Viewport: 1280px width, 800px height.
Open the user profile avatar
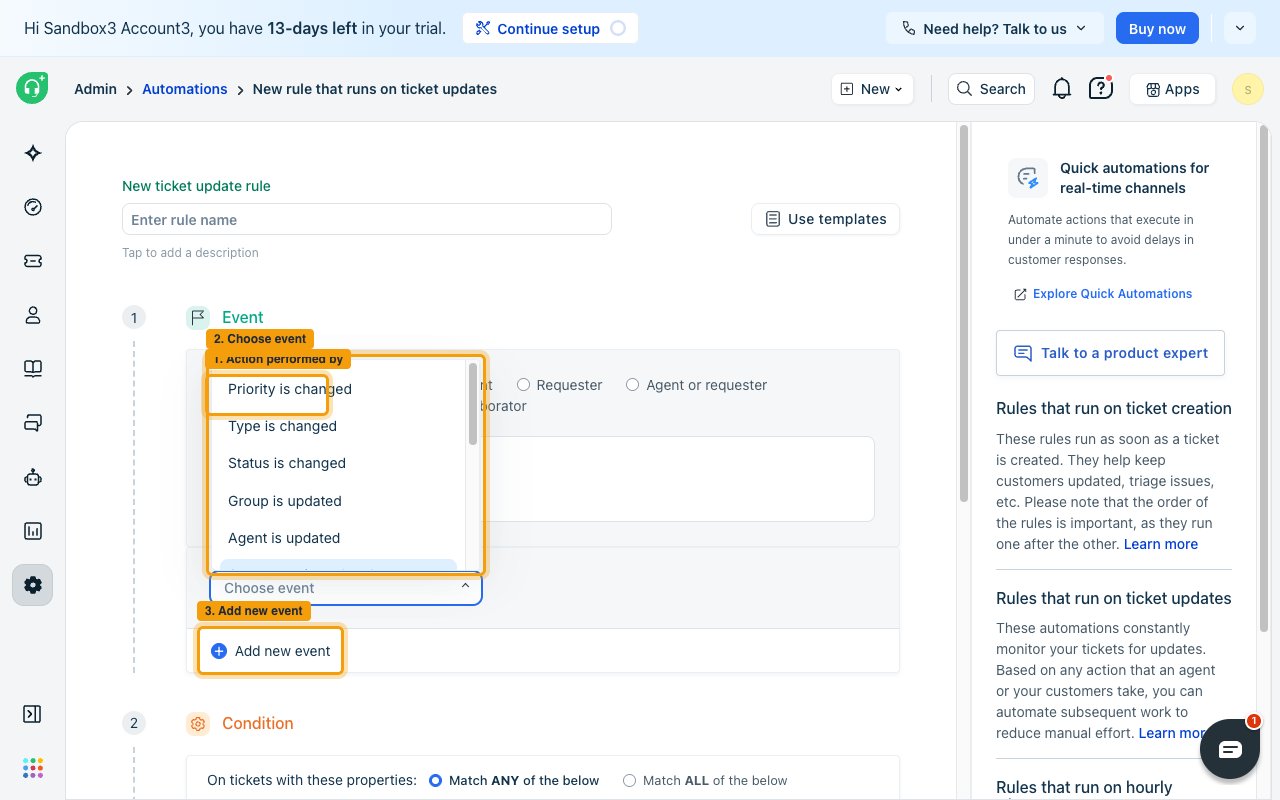tap(1247, 89)
